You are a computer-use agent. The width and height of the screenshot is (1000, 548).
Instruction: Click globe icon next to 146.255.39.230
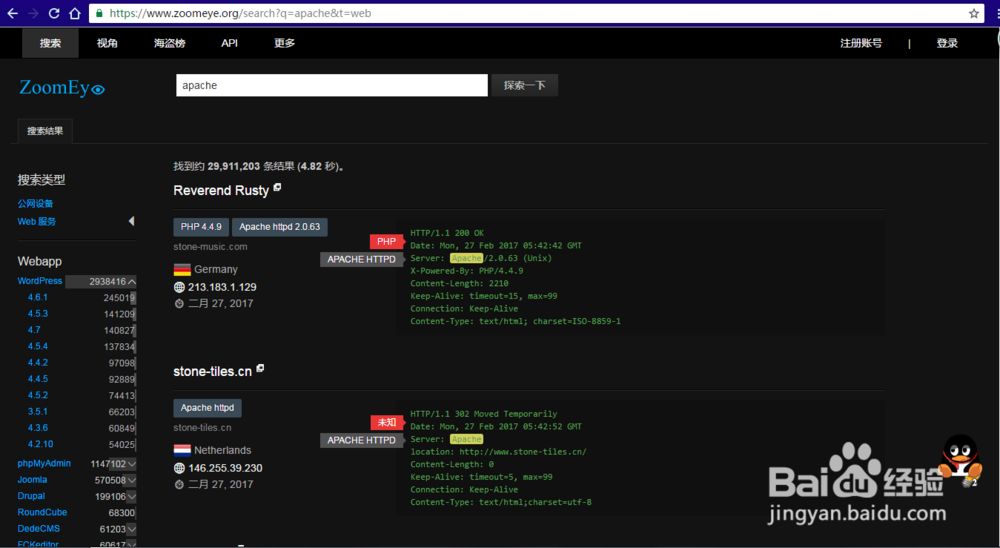tap(179, 468)
